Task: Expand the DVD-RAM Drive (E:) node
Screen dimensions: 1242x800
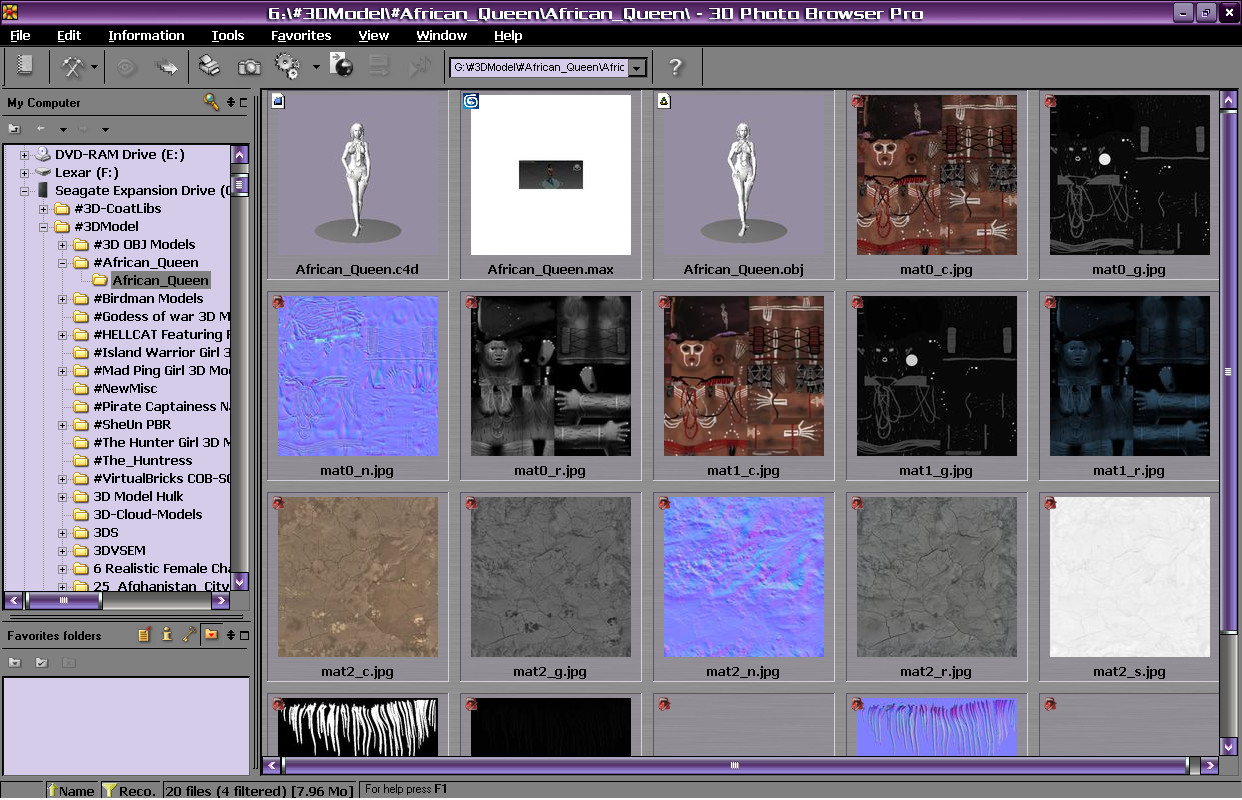Action: [25, 155]
